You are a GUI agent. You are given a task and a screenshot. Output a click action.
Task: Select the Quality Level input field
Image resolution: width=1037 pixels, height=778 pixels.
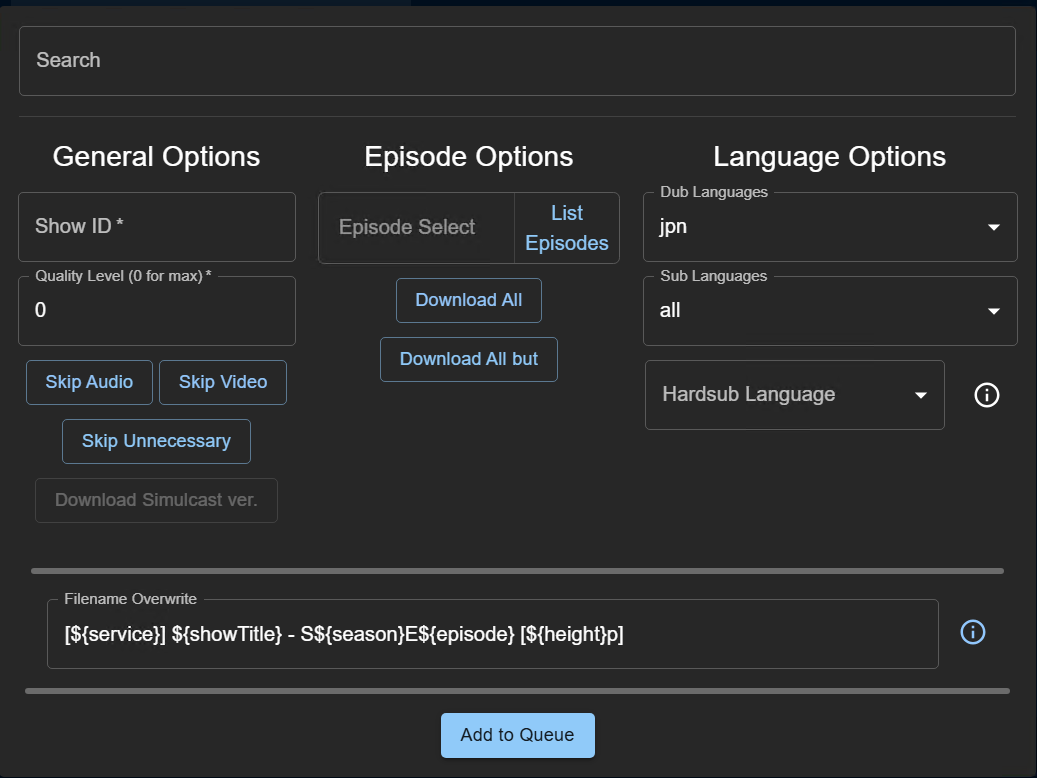point(157,311)
